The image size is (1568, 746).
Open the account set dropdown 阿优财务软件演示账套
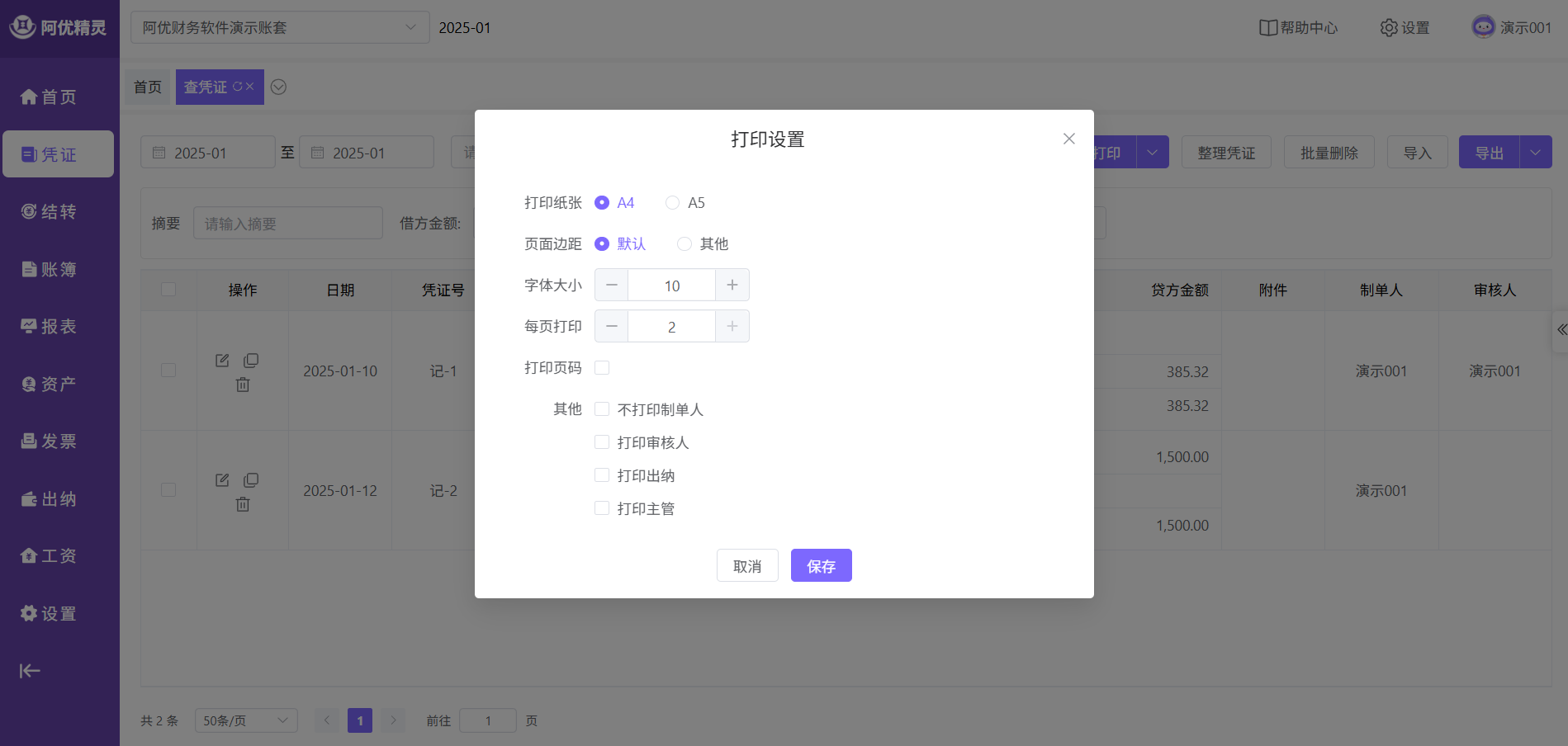click(x=279, y=28)
